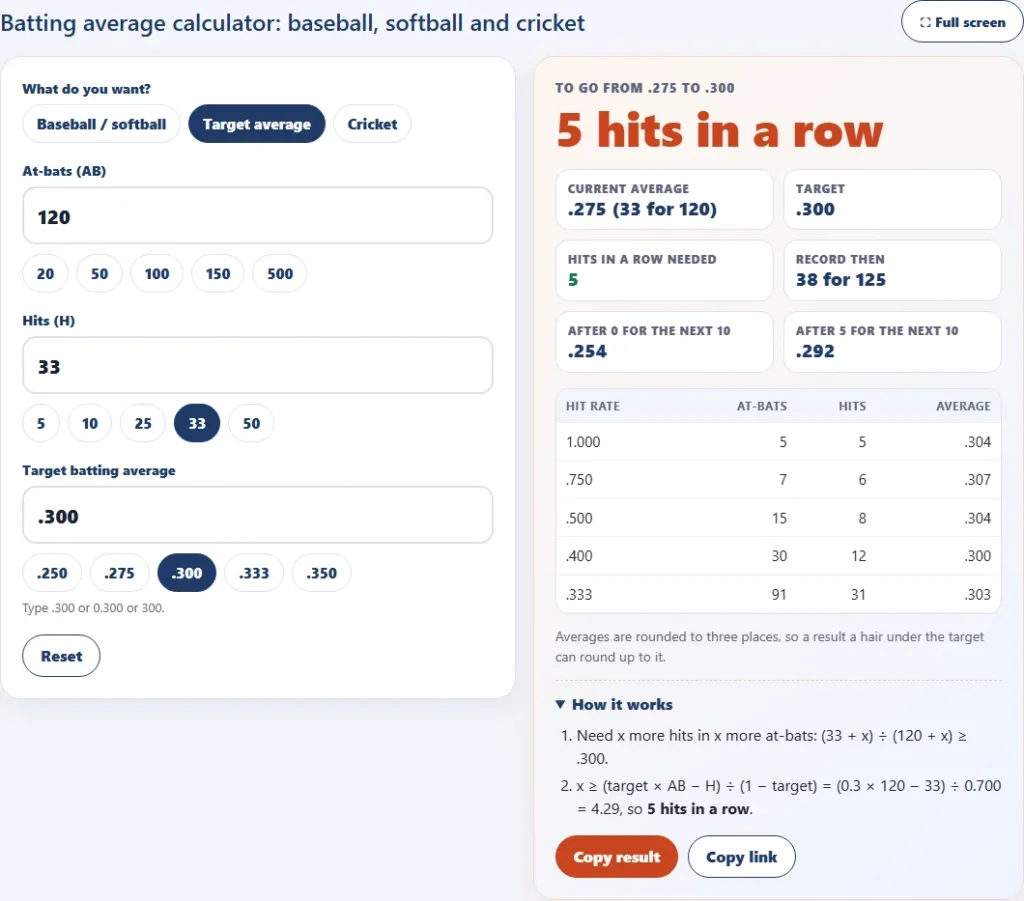Set target to .275 preset
This screenshot has height=901, width=1024.
coord(120,573)
